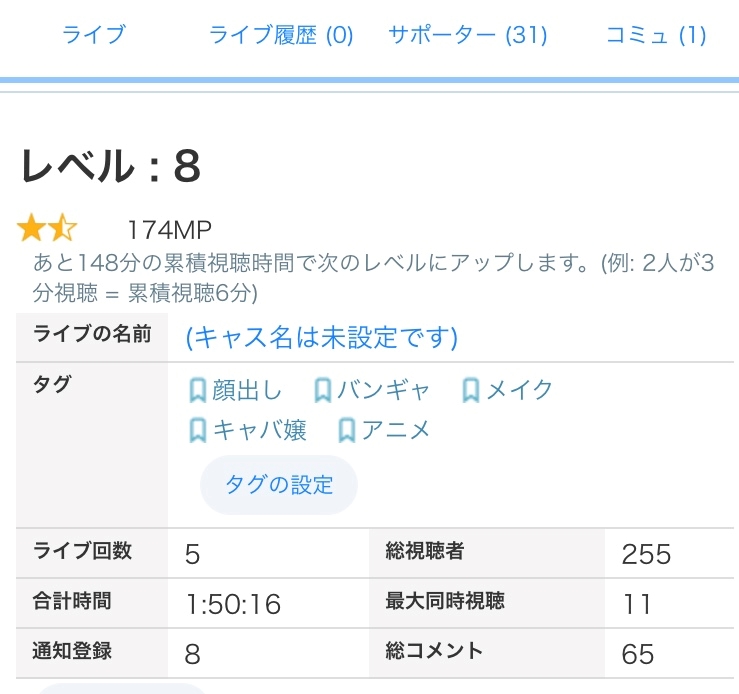739x694 pixels.
Task: Click the キャス名は未設定です link
Action: 322,338
